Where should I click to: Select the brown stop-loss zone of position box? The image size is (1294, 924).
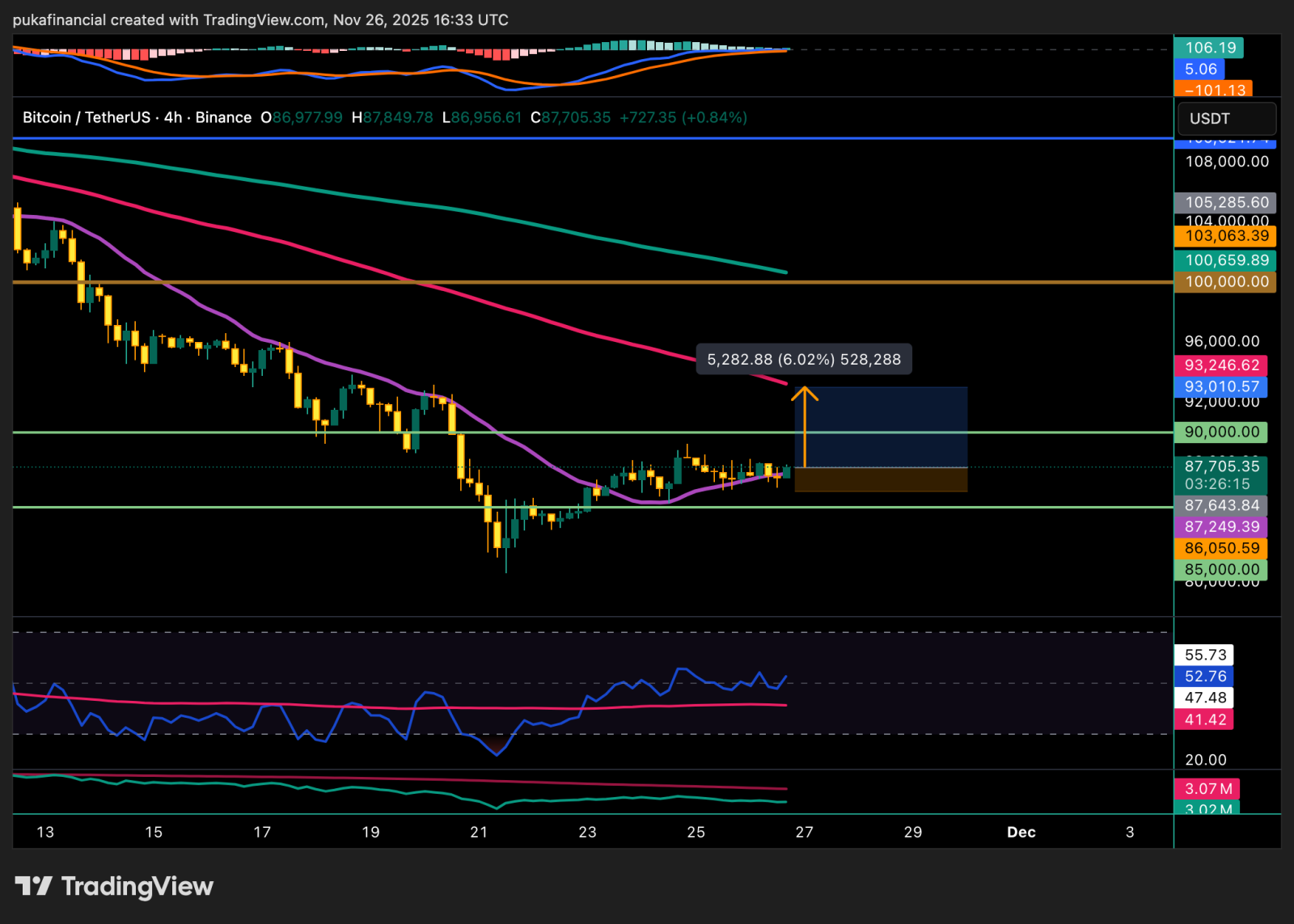point(881,480)
